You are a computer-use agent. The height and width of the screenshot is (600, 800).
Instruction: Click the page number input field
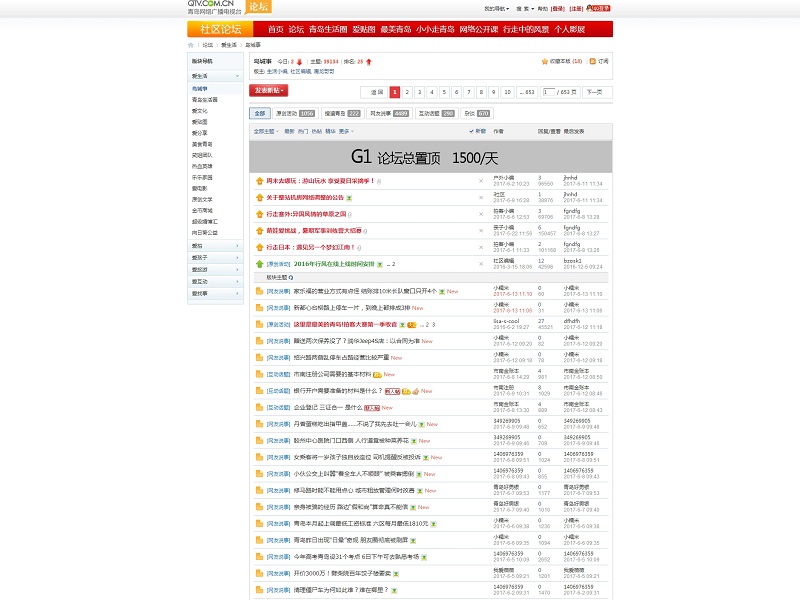[548, 92]
